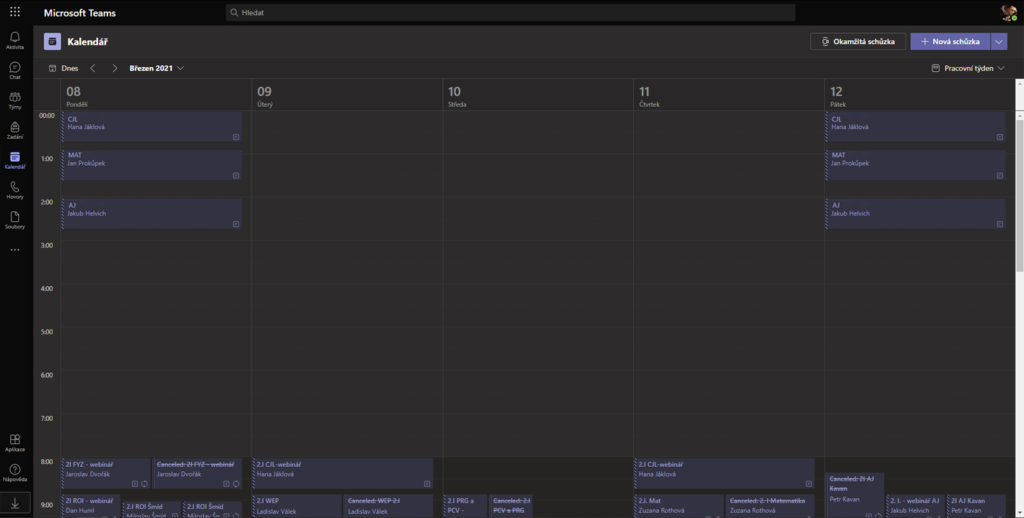1024x518 pixels.
Task: Open the Chat section in sidebar
Action: point(15,69)
